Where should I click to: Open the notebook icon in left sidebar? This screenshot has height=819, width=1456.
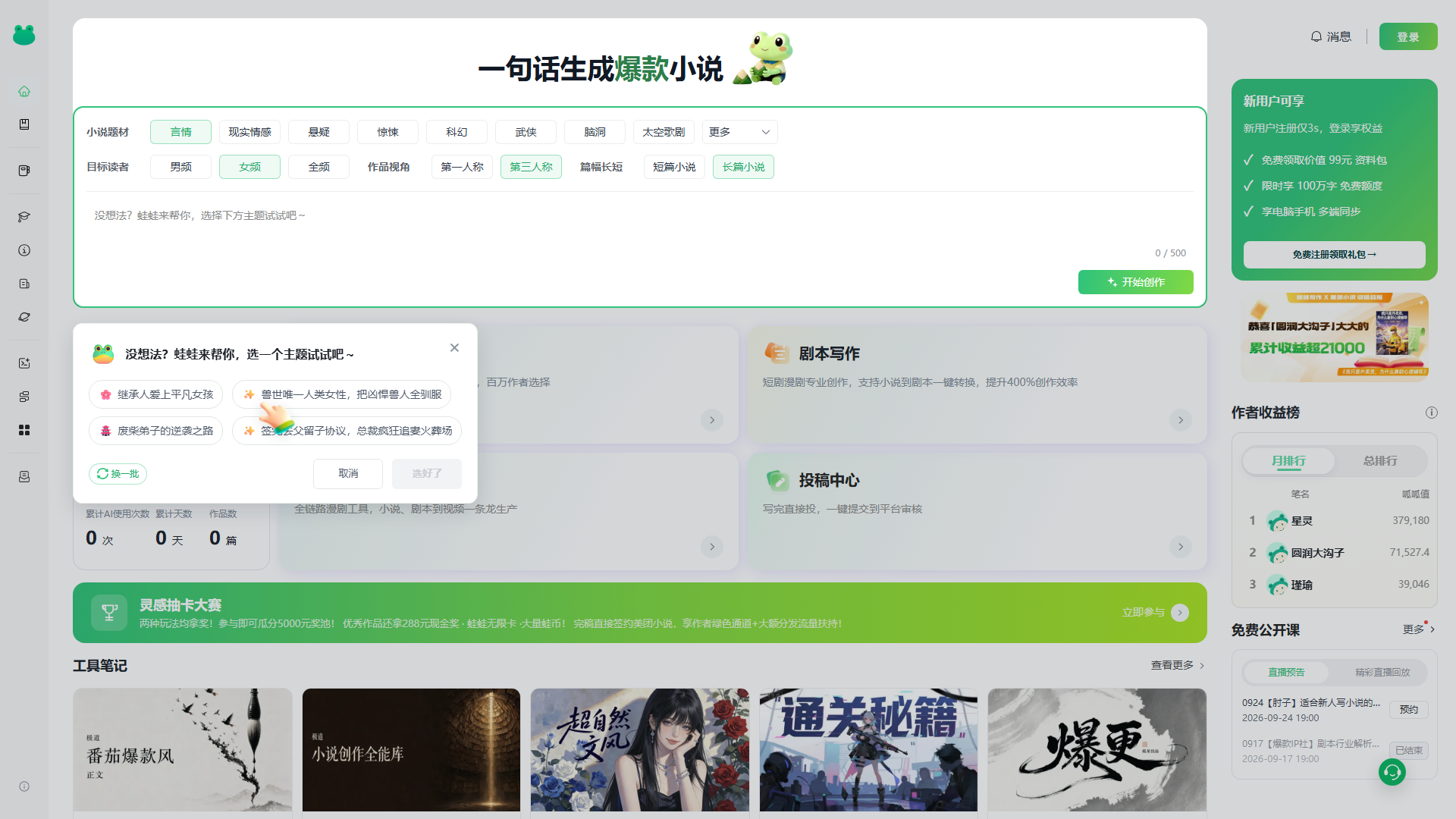point(24,171)
